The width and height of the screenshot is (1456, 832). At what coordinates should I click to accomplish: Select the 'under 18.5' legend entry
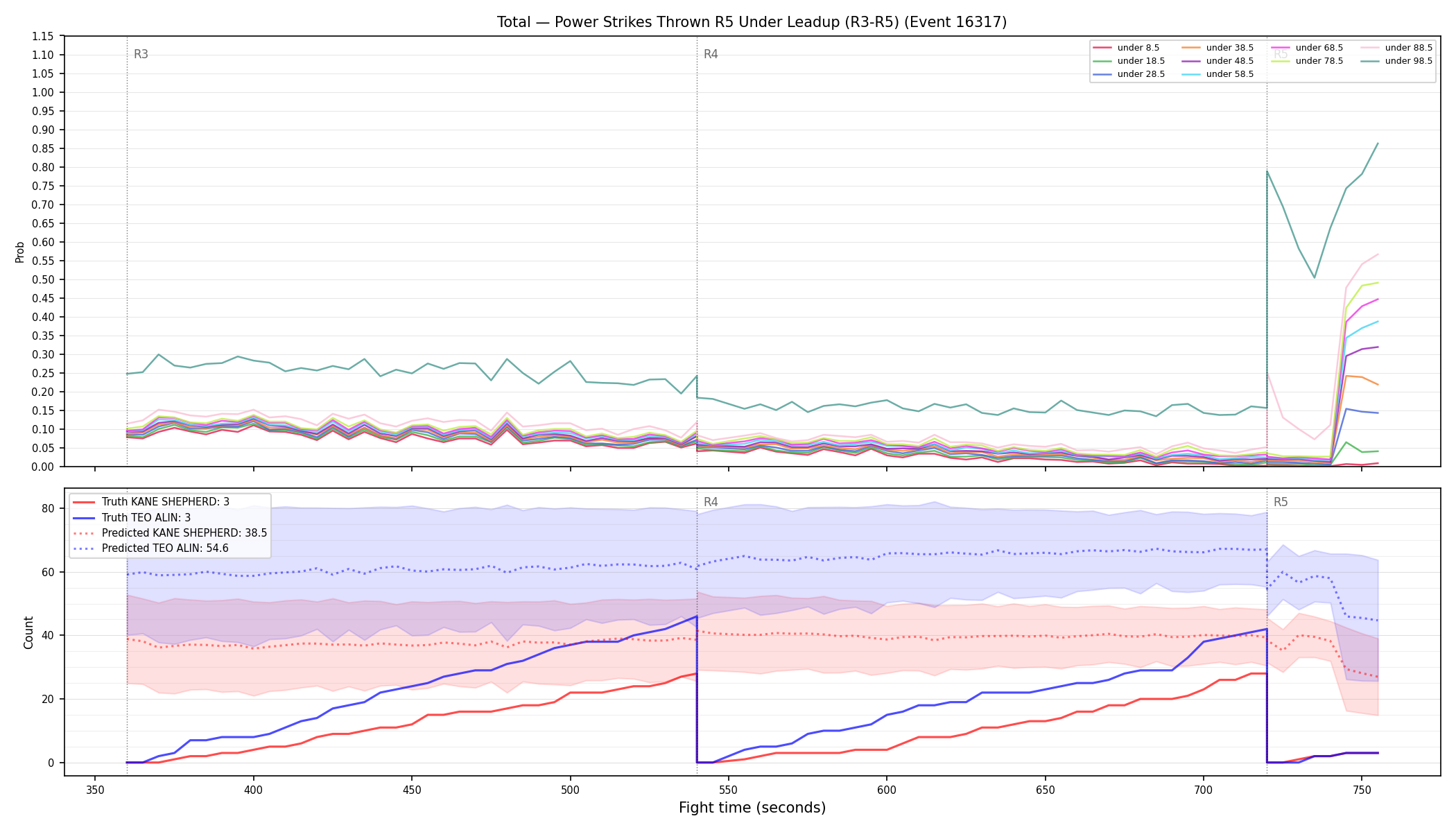[1129, 61]
